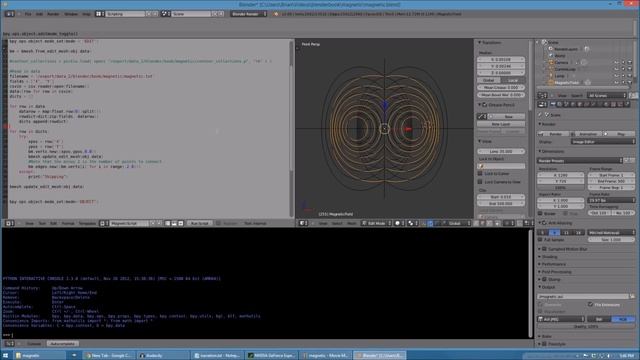The width and height of the screenshot is (640, 360).
Task: Toggle Camera visibility eye icon in outliner
Action: tap(616, 62)
